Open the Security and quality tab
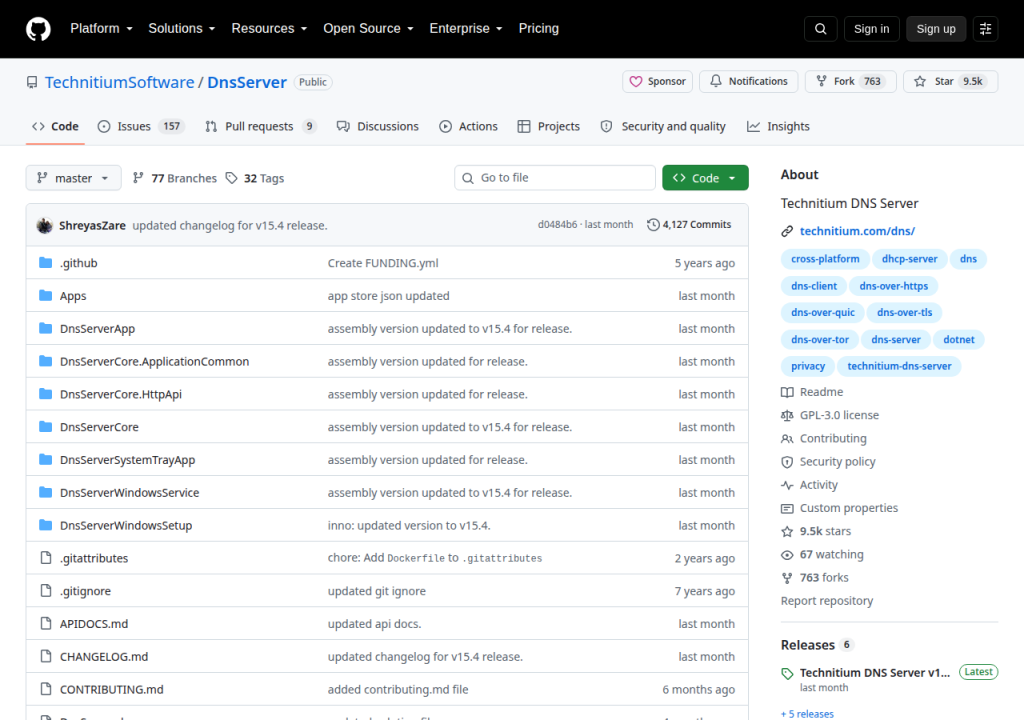 [x=663, y=126]
